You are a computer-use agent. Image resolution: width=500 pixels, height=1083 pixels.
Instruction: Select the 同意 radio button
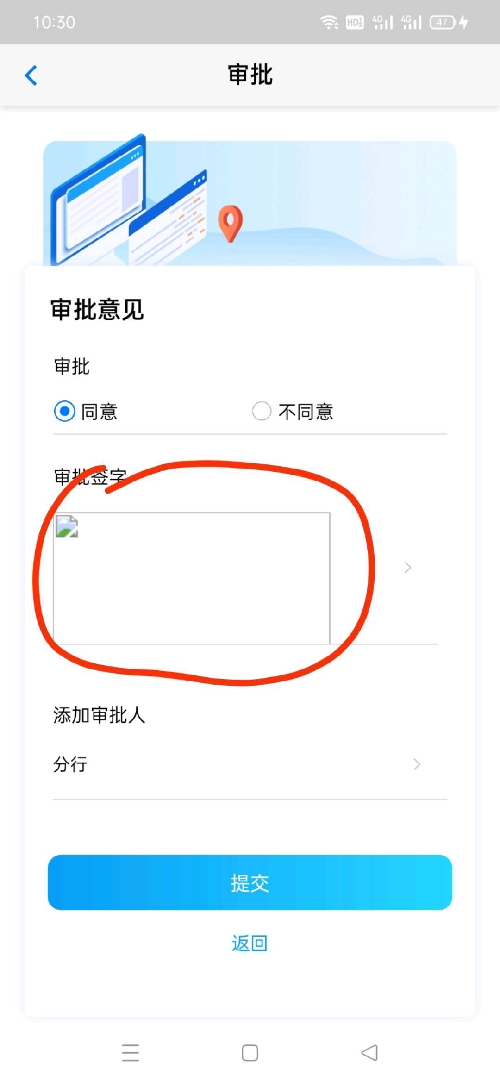(x=64, y=412)
